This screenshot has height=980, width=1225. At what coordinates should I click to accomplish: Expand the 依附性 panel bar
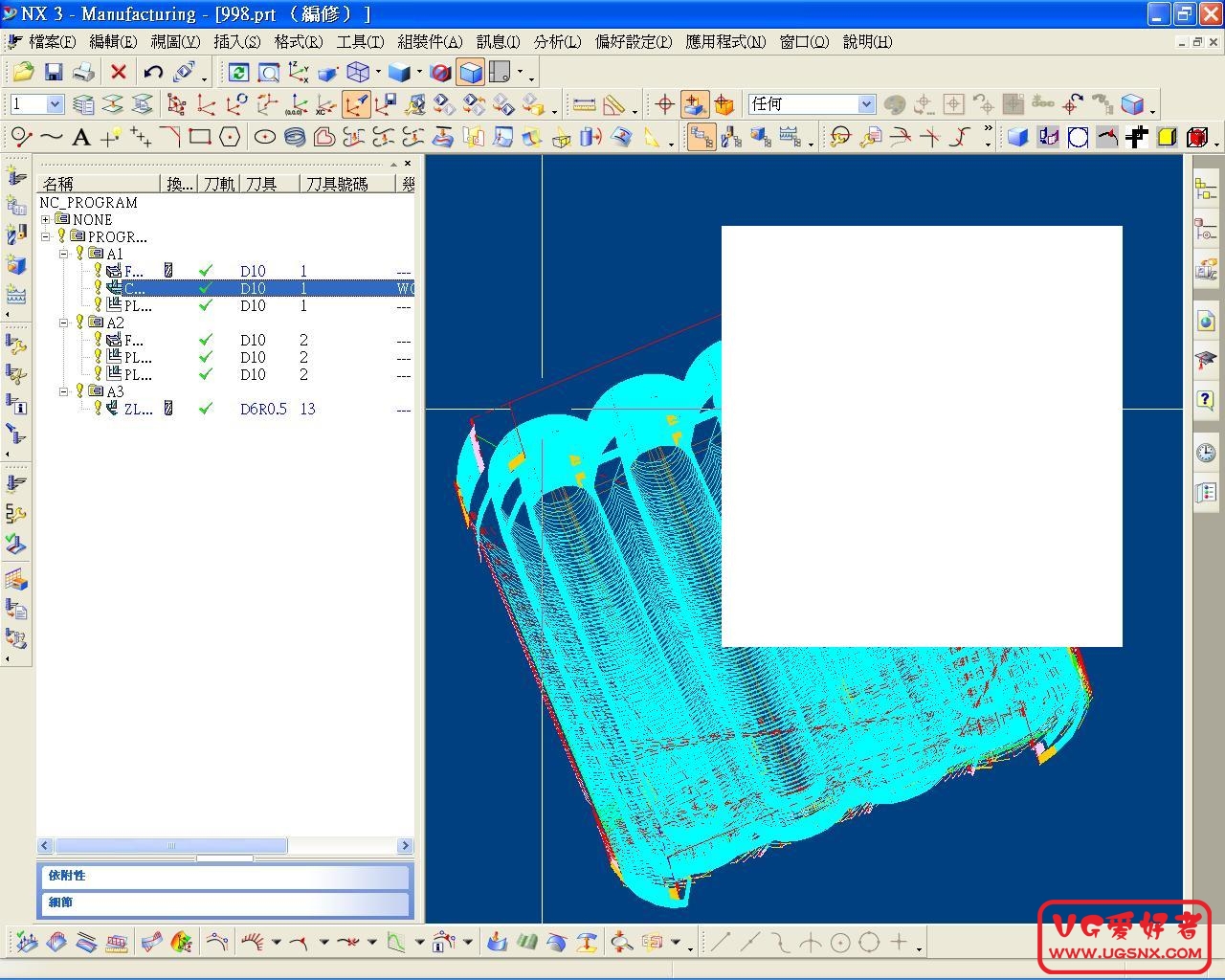[226, 876]
